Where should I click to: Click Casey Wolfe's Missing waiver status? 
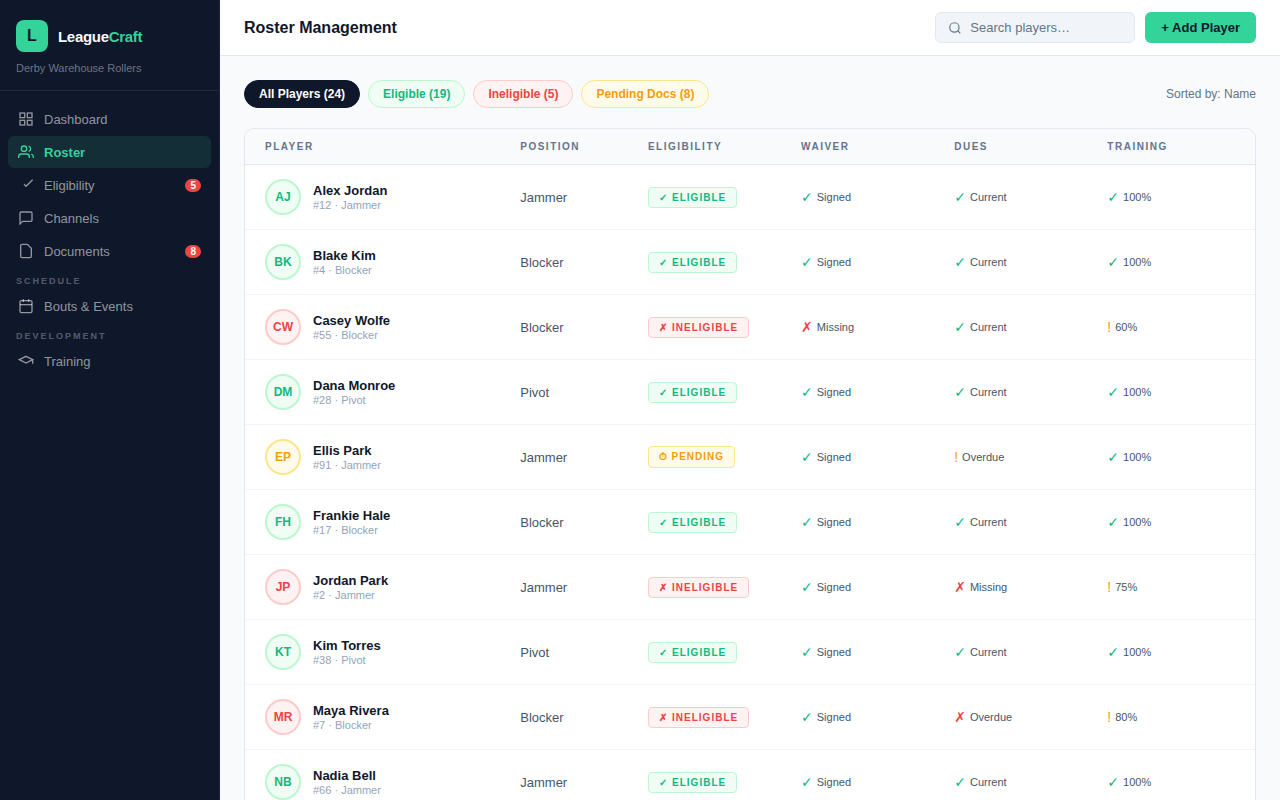coord(828,327)
